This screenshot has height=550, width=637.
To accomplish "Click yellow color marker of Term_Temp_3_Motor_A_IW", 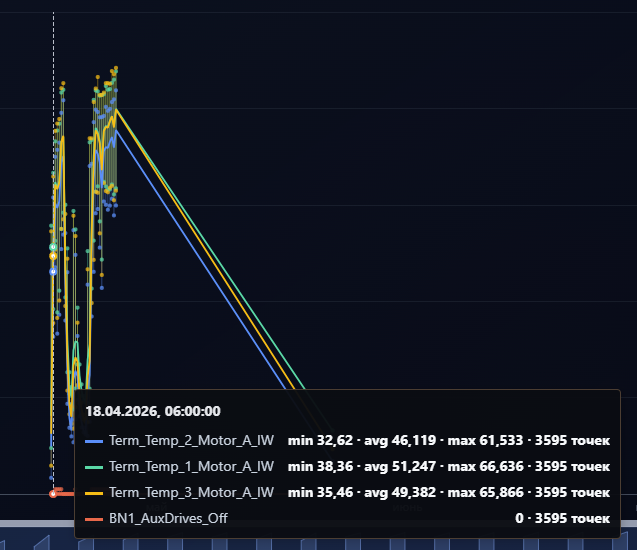I will [x=94, y=493].
